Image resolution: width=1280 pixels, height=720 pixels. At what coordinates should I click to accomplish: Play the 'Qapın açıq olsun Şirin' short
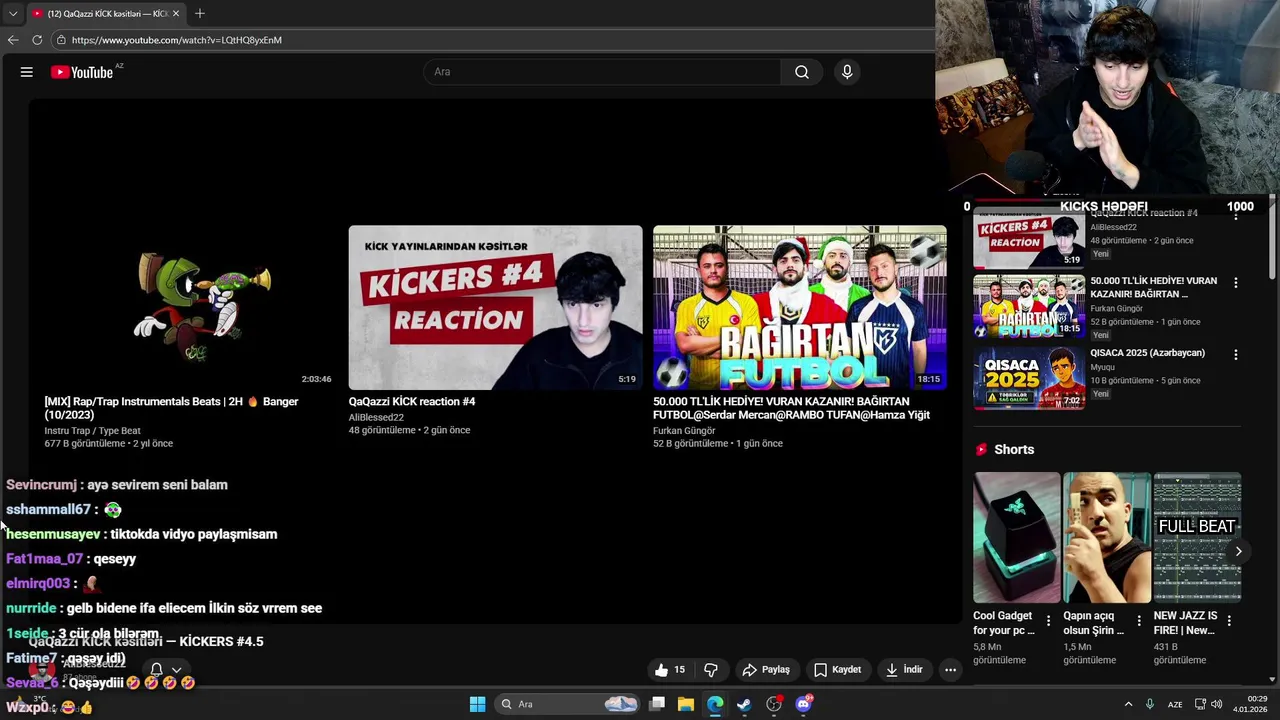pyautogui.click(x=1106, y=538)
